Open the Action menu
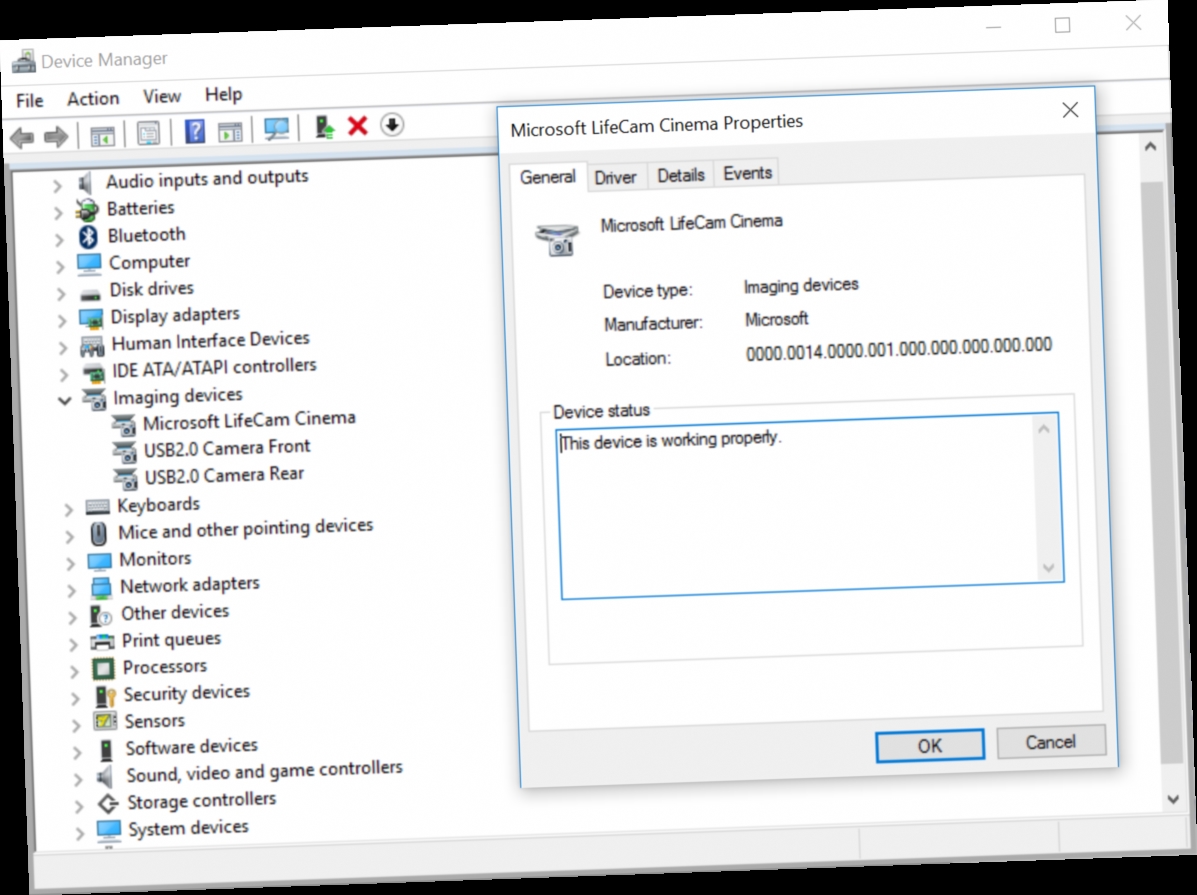Viewport: 1197px width, 895px height. (x=93, y=98)
